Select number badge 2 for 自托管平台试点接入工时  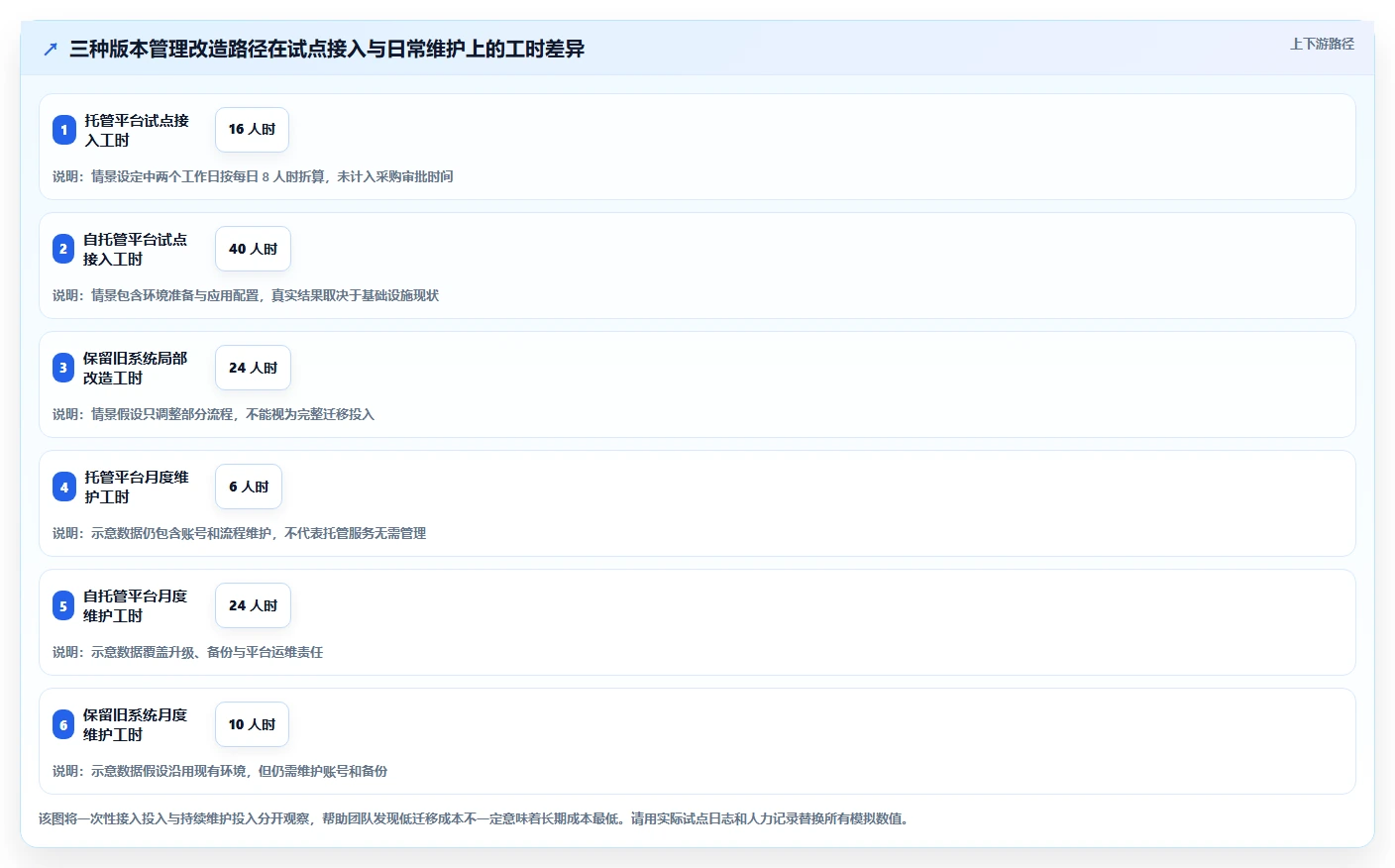[x=63, y=249]
